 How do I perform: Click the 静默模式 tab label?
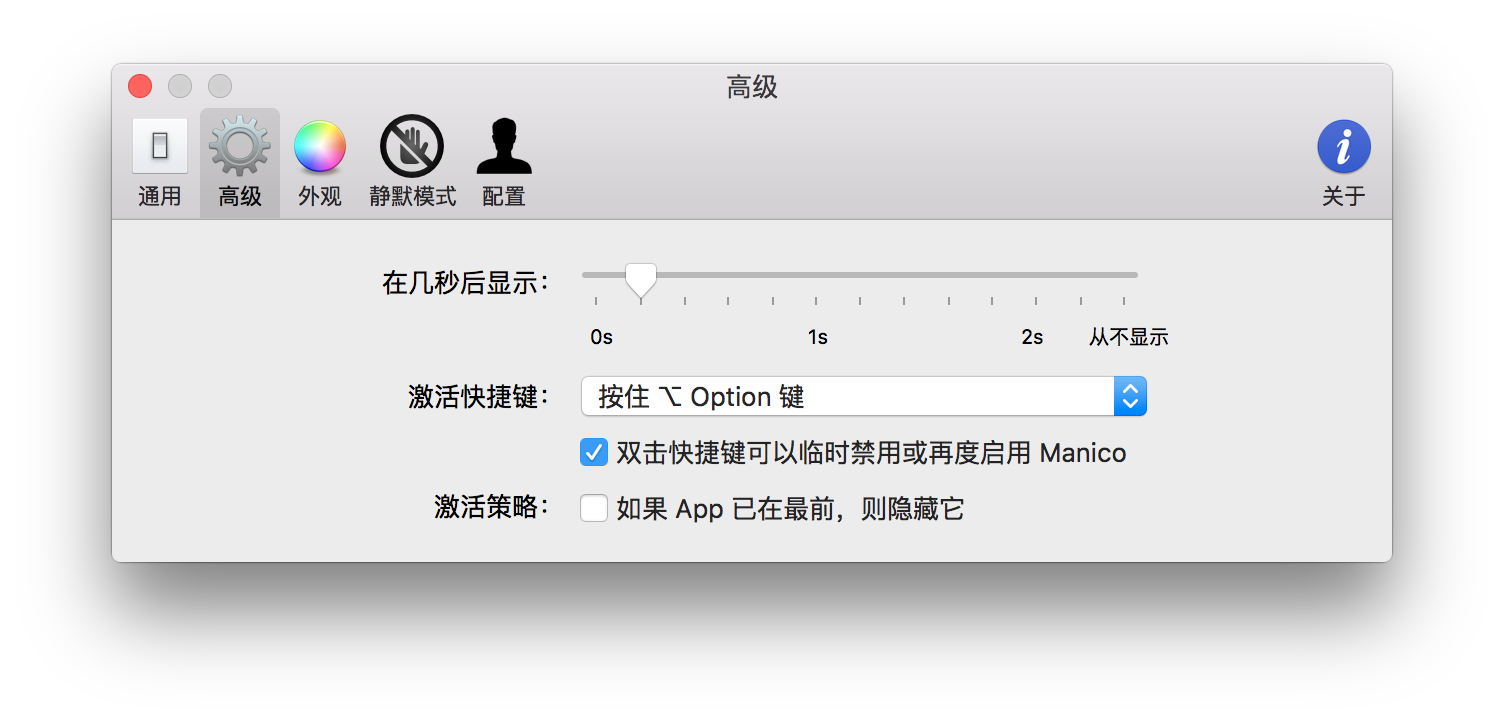[x=412, y=197]
